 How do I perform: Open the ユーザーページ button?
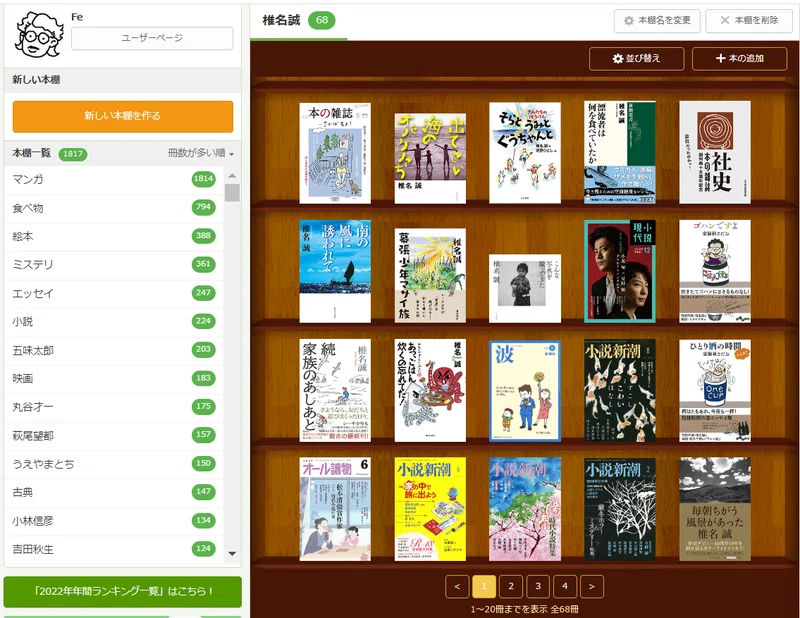click(152, 38)
